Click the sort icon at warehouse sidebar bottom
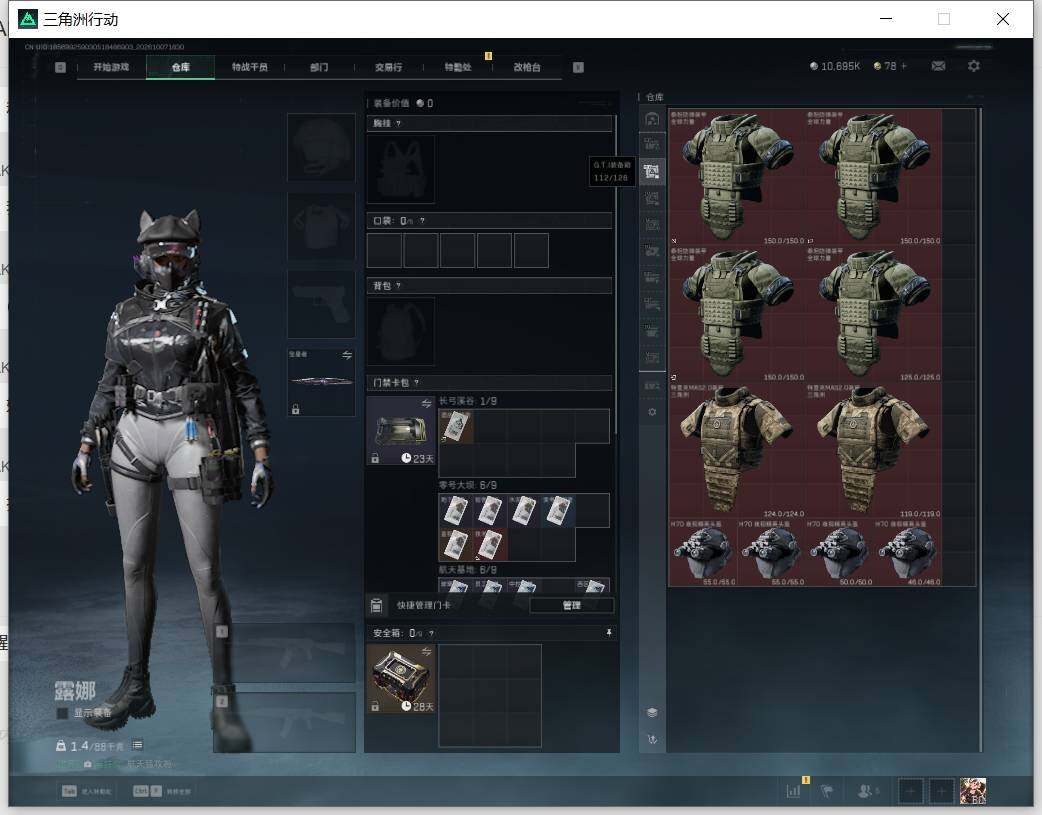Screen dimensions: 1042x815 (652, 739)
